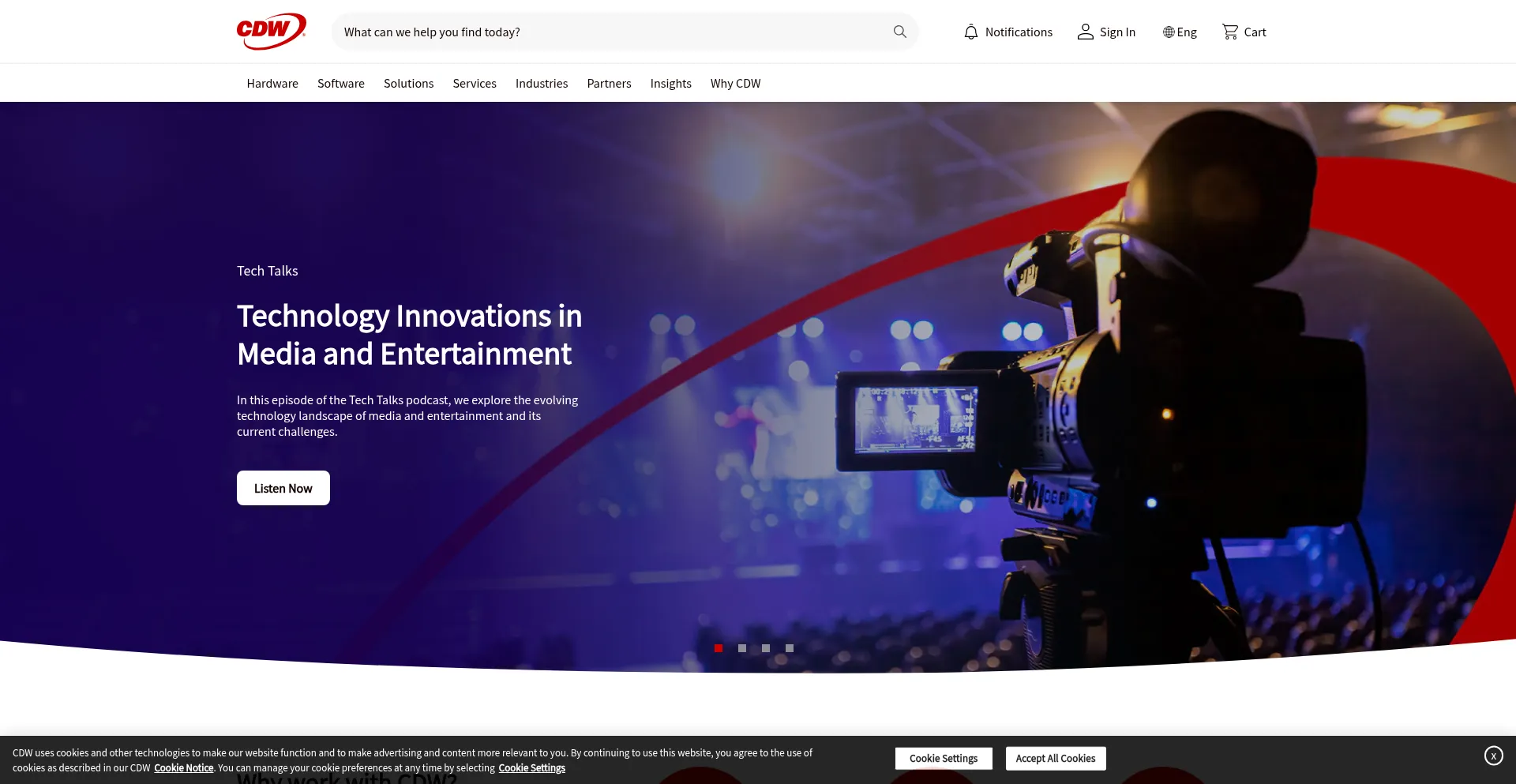
Task: Select the first carousel slide dot
Action: click(719, 648)
